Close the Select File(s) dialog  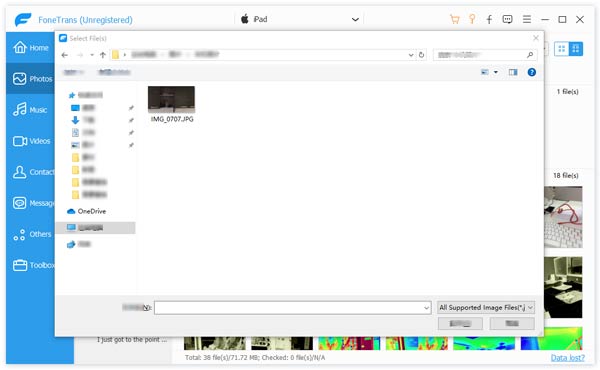(x=536, y=38)
